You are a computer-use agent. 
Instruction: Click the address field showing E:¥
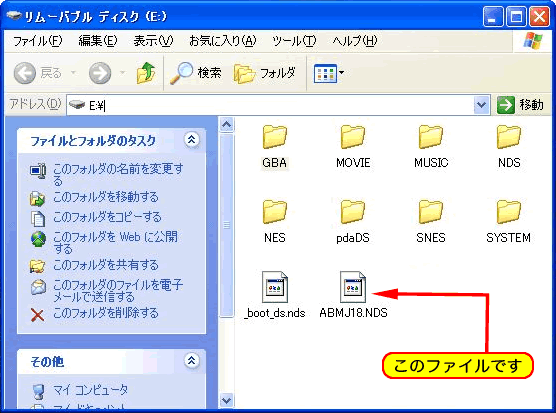pos(270,105)
